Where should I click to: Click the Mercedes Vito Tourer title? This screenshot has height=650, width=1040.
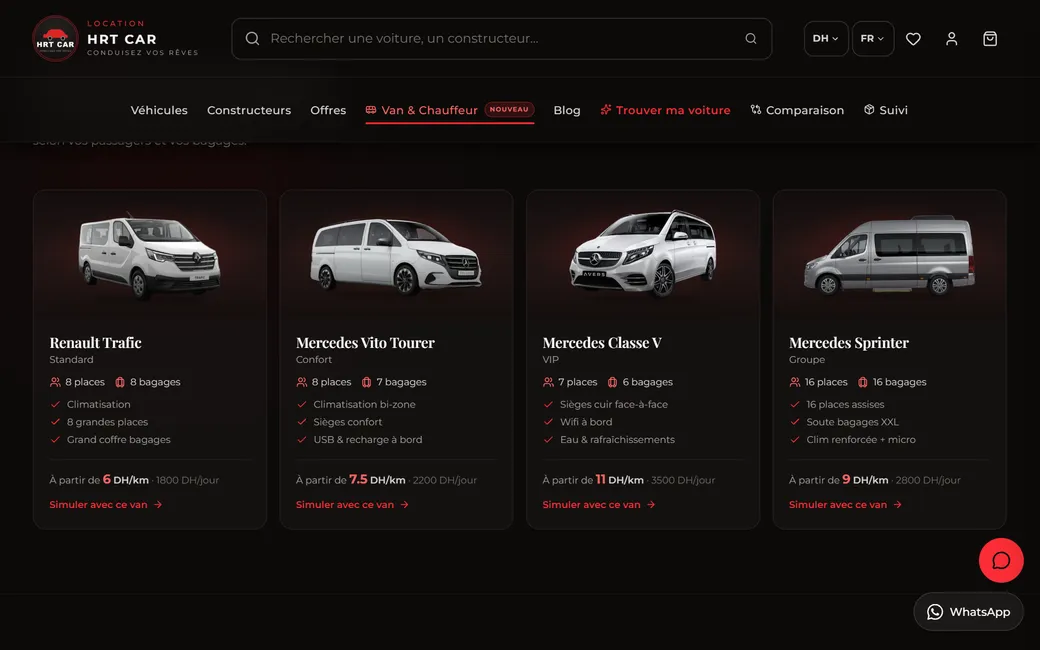click(365, 343)
